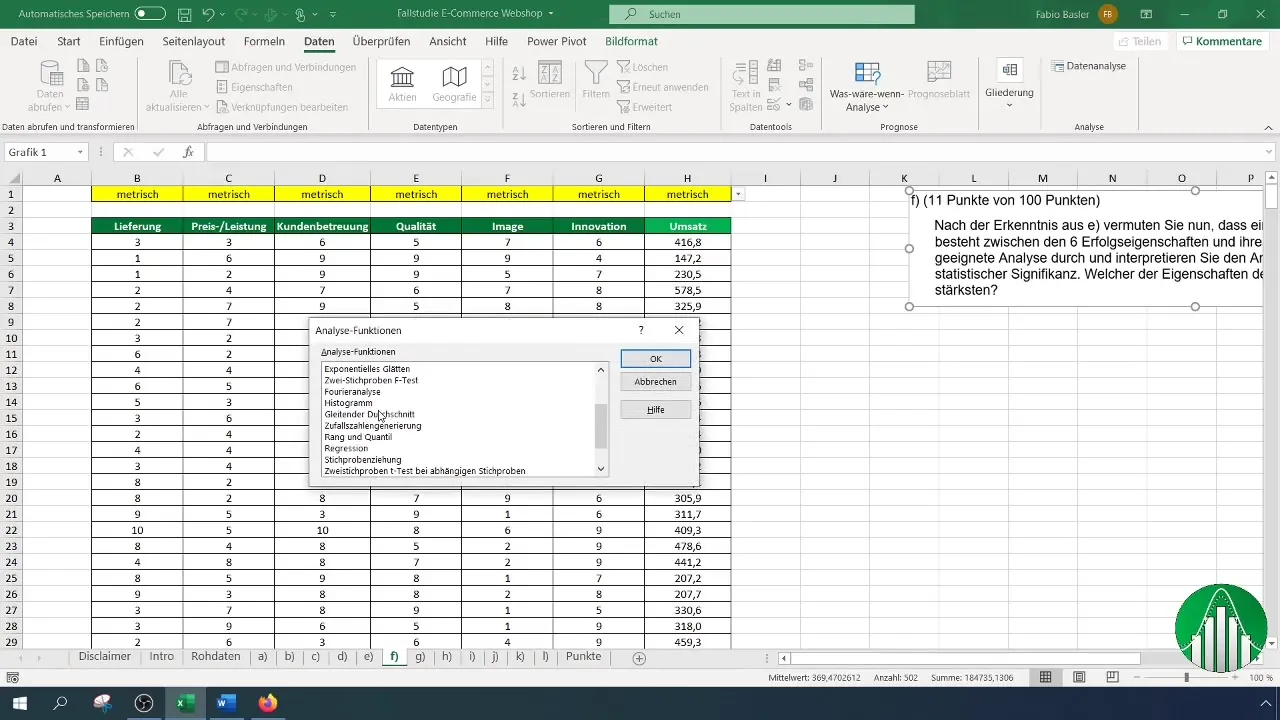The image size is (1280, 720).
Task: Click the Datenanalyse button
Action: pos(1089,66)
